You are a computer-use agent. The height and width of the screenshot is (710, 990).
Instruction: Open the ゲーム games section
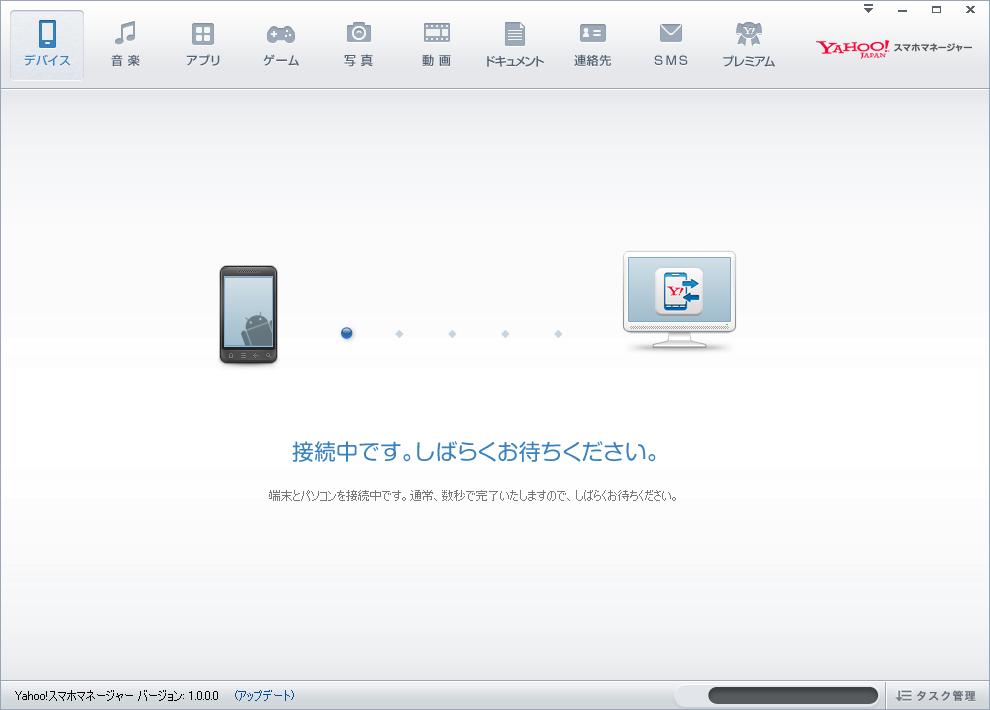point(281,45)
